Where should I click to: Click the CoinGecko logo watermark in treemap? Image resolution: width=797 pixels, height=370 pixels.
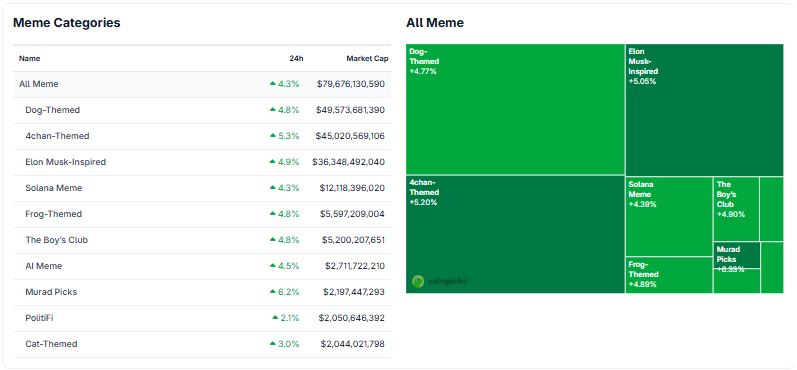pos(439,281)
